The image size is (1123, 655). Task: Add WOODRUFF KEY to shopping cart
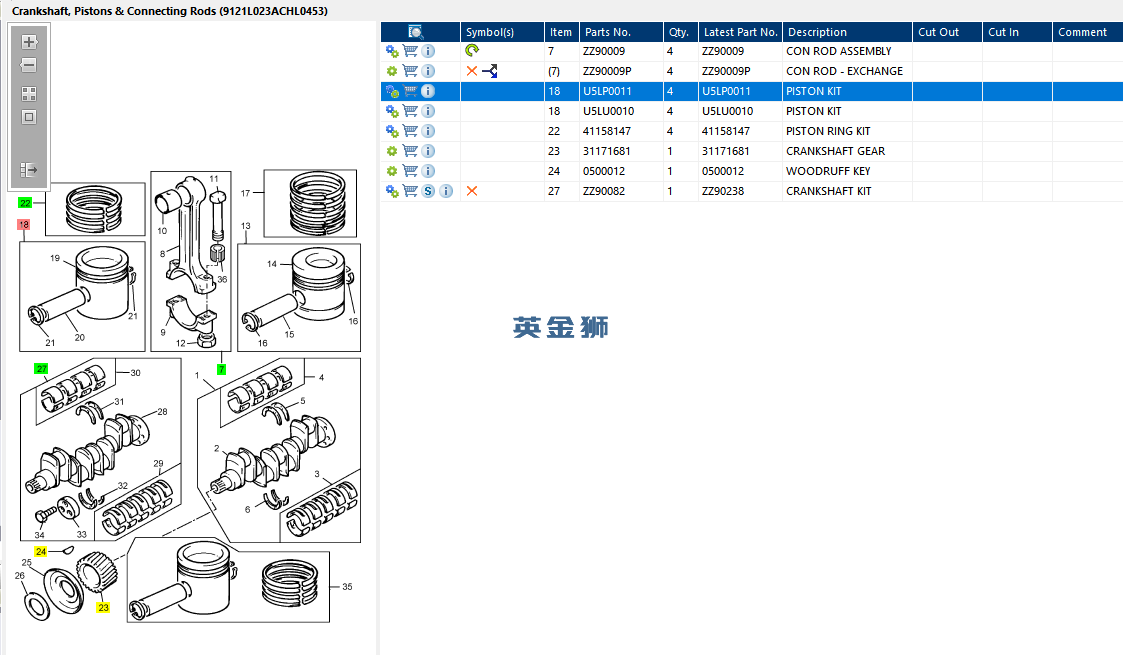tap(410, 171)
